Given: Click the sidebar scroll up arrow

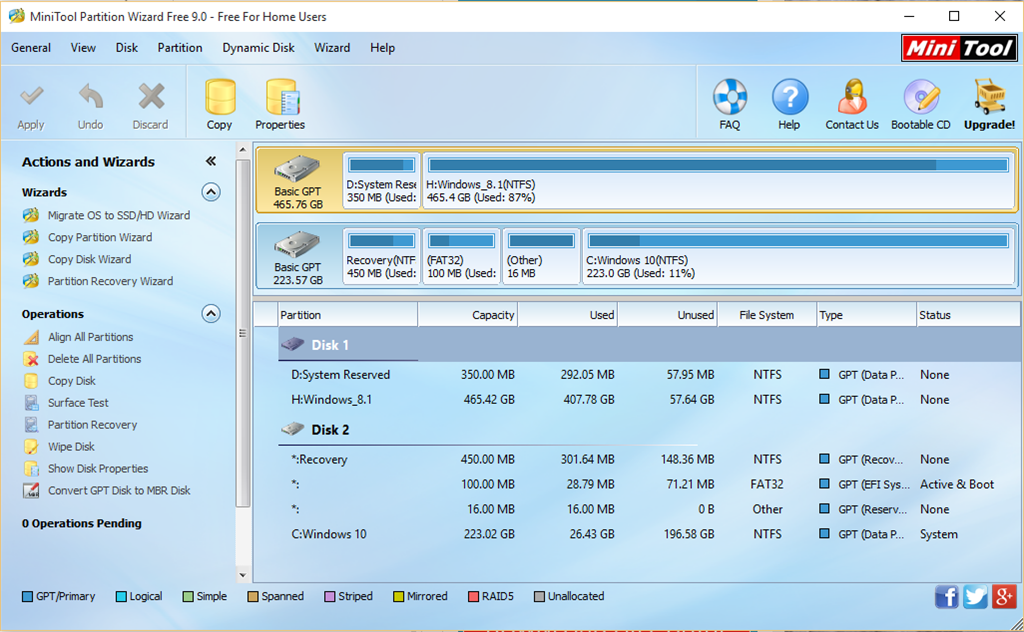Looking at the screenshot, I should (x=242, y=150).
